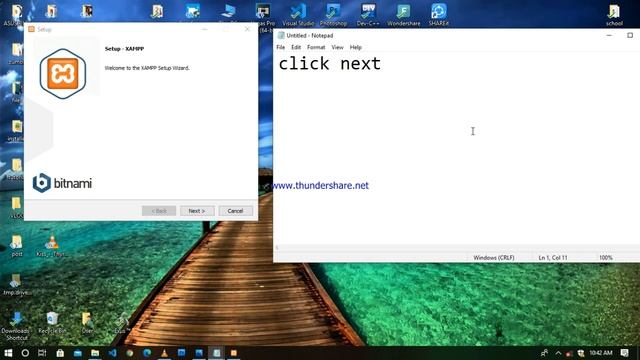Select the Photoshop desktop icon

(333, 15)
